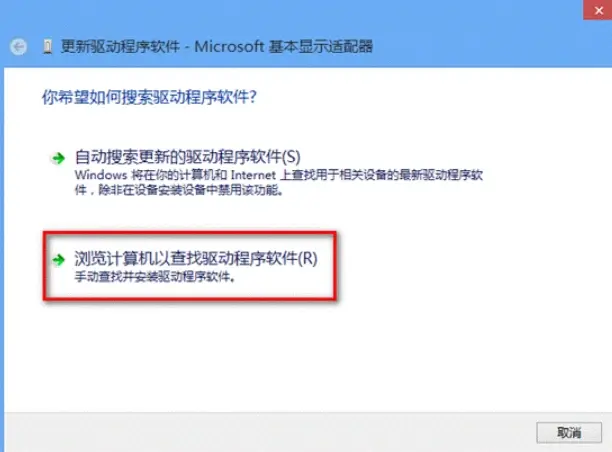Click the 取消 button

(x=569, y=432)
